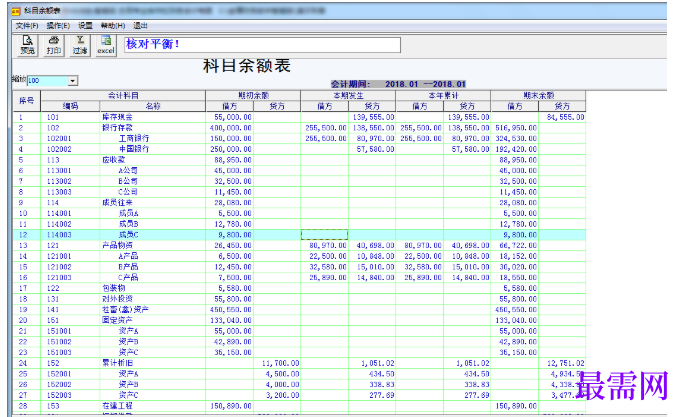The height and width of the screenshot is (417, 687).
Task: Click account code 113003
Action: point(59,192)
